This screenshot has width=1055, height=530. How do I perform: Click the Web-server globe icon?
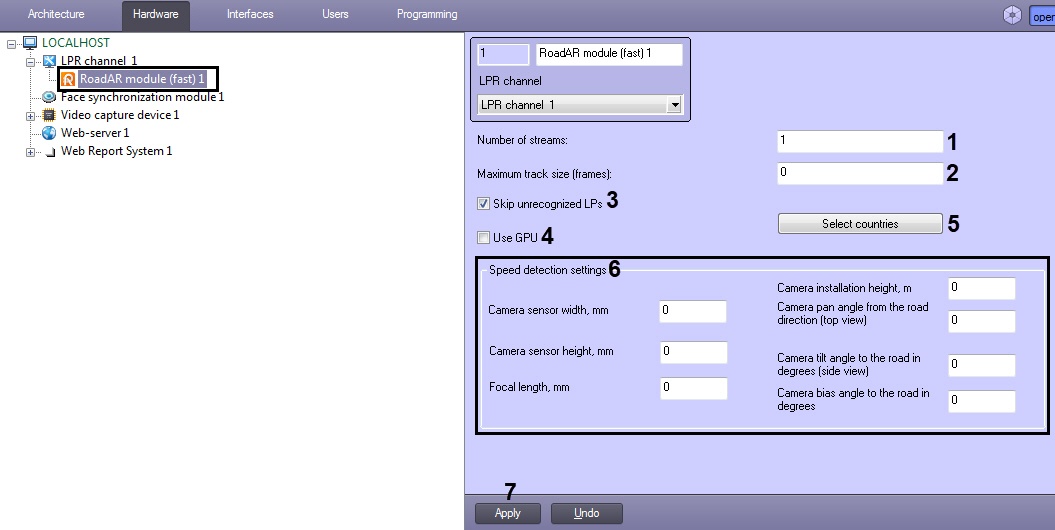pos(48,133)
